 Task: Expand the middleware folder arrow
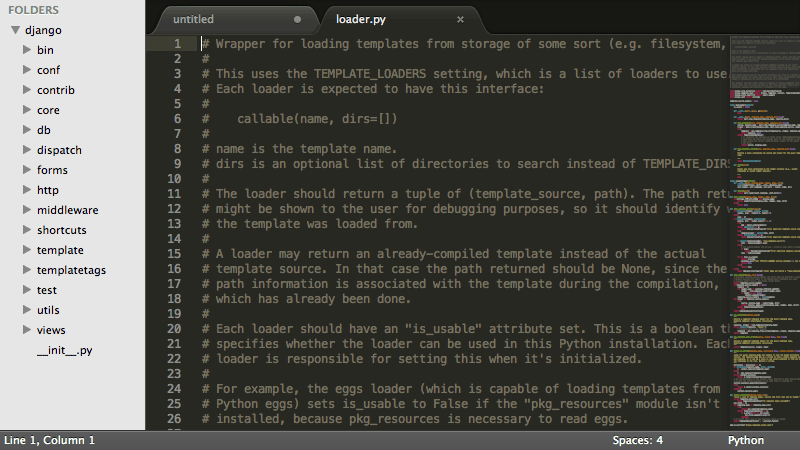click(x=27, y=210)
